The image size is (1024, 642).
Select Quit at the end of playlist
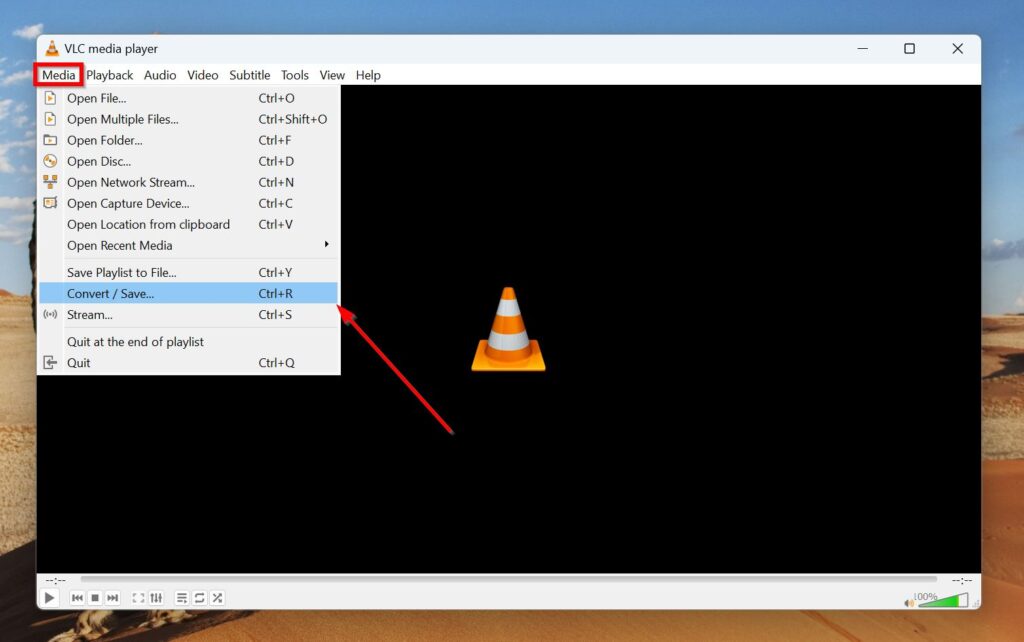[x=136, y=341]
